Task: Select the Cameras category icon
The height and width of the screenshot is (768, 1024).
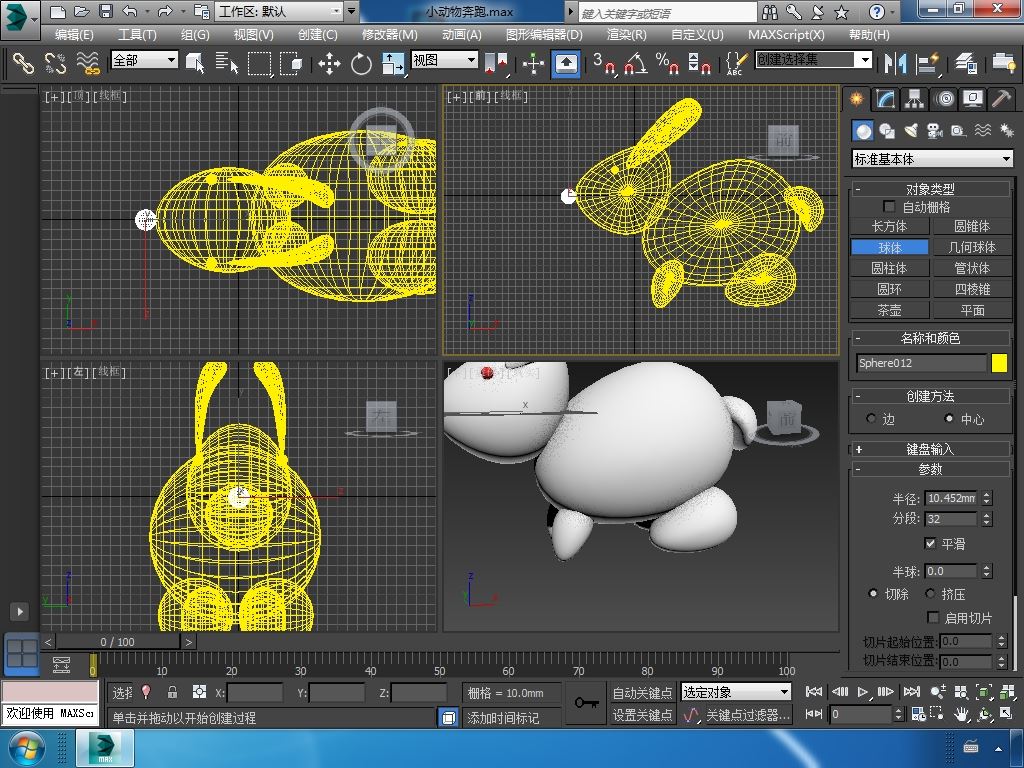Action: [x=935, y=131]
